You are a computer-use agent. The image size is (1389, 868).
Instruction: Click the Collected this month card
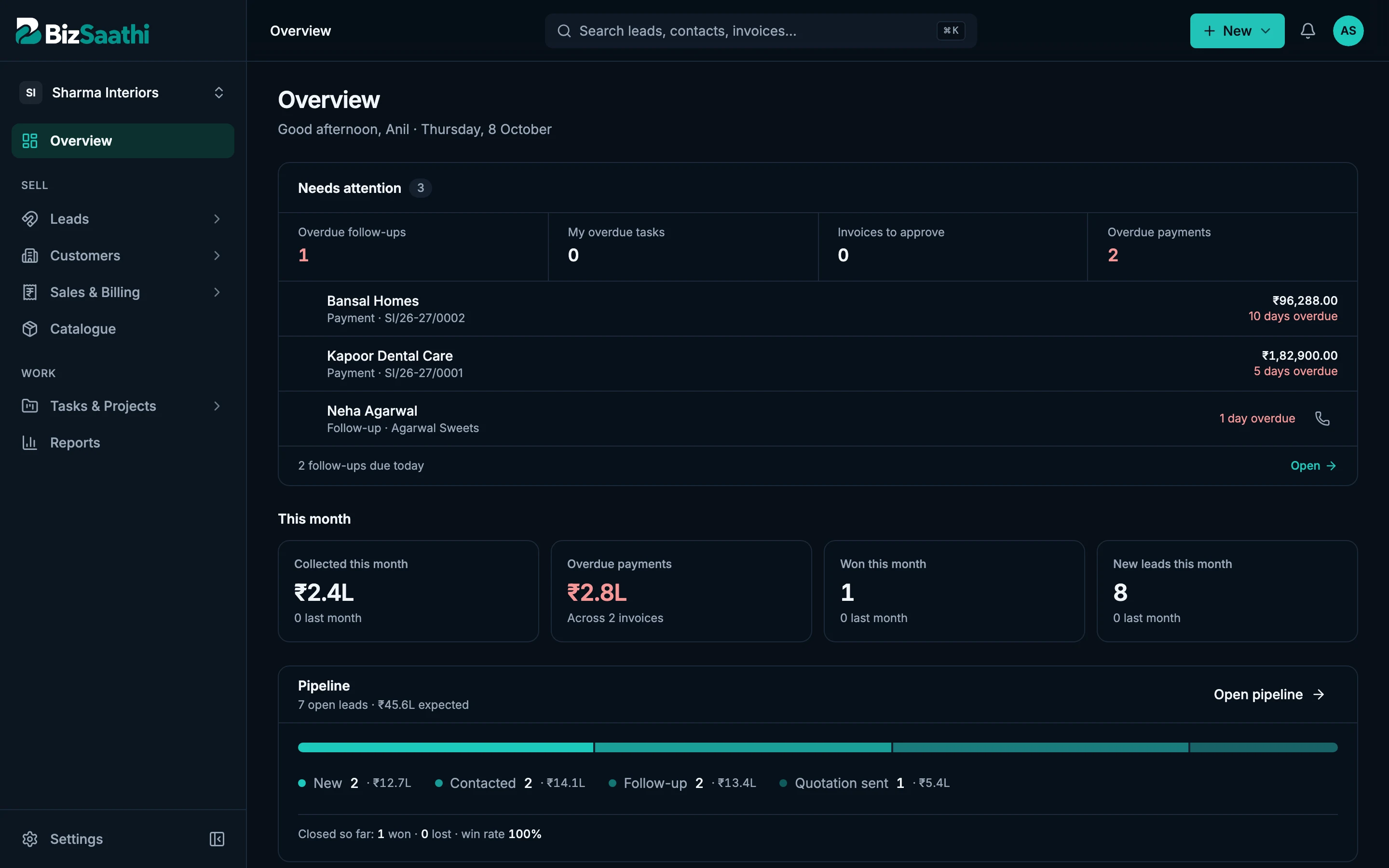point(408,591)
